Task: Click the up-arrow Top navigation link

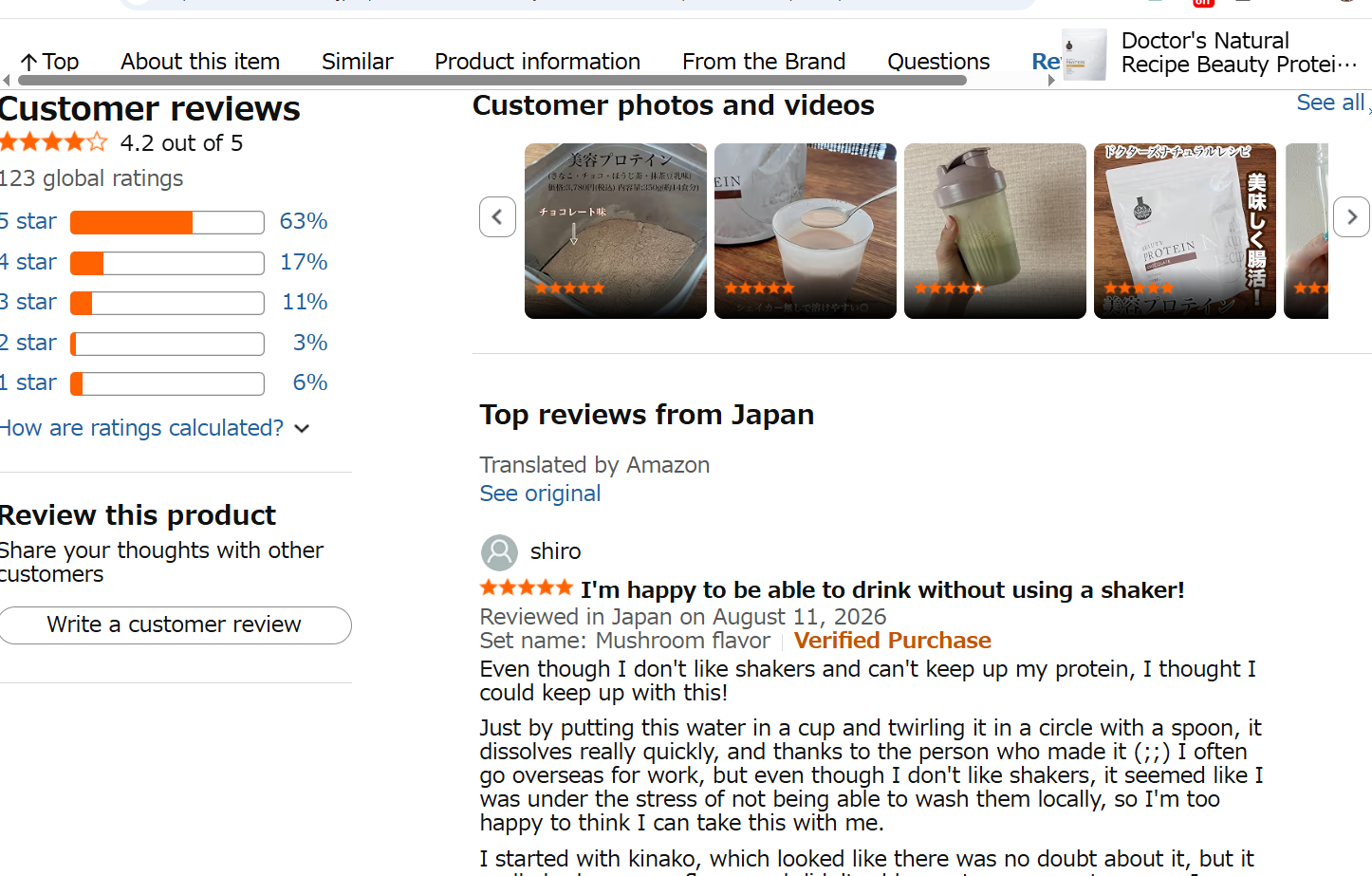Action: click(x=49, y=62)
